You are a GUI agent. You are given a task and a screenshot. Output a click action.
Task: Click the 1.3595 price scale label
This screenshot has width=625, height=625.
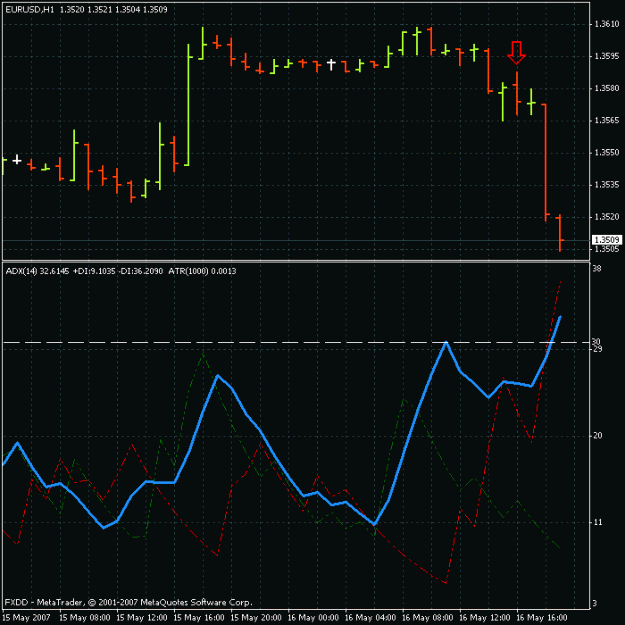pos(607,56)
